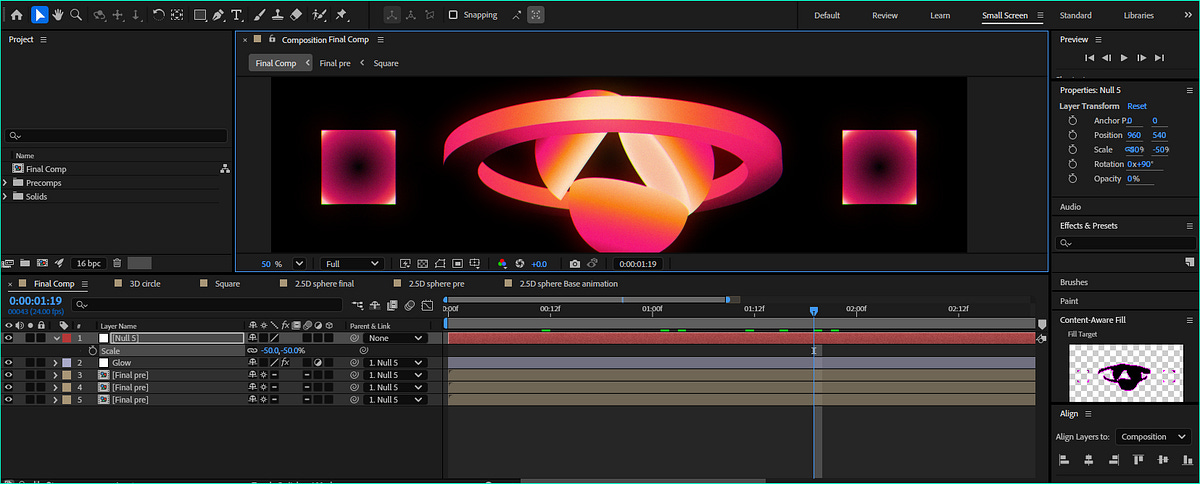
Task: Switch to the 3D circle timeline tab
Action: [144, 284]
